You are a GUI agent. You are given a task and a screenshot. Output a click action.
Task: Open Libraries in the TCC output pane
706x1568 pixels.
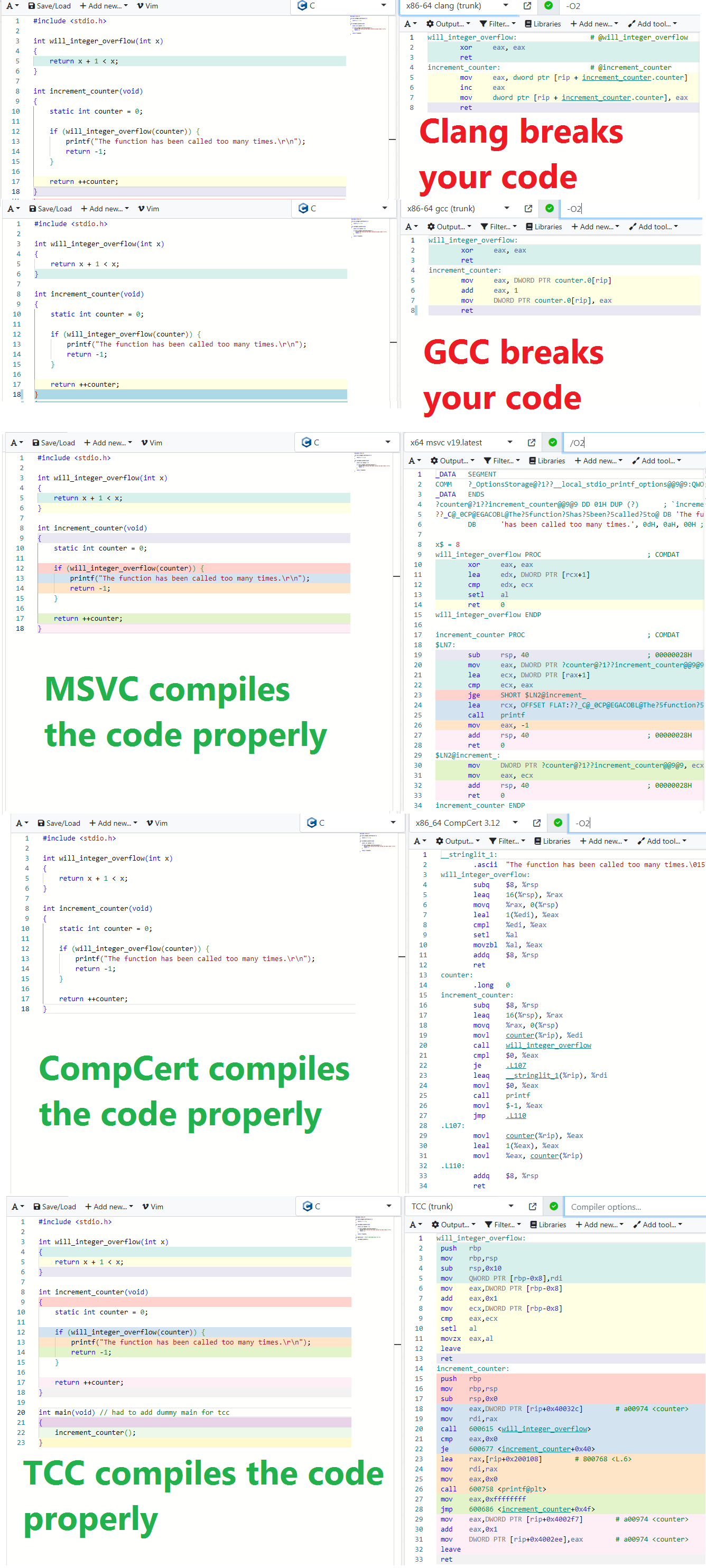[549, 1225]
